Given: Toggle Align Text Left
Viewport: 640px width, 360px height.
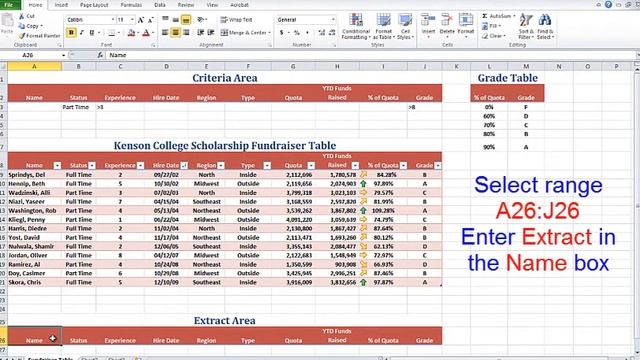Looking at the screenshot, I should (165, 32).
